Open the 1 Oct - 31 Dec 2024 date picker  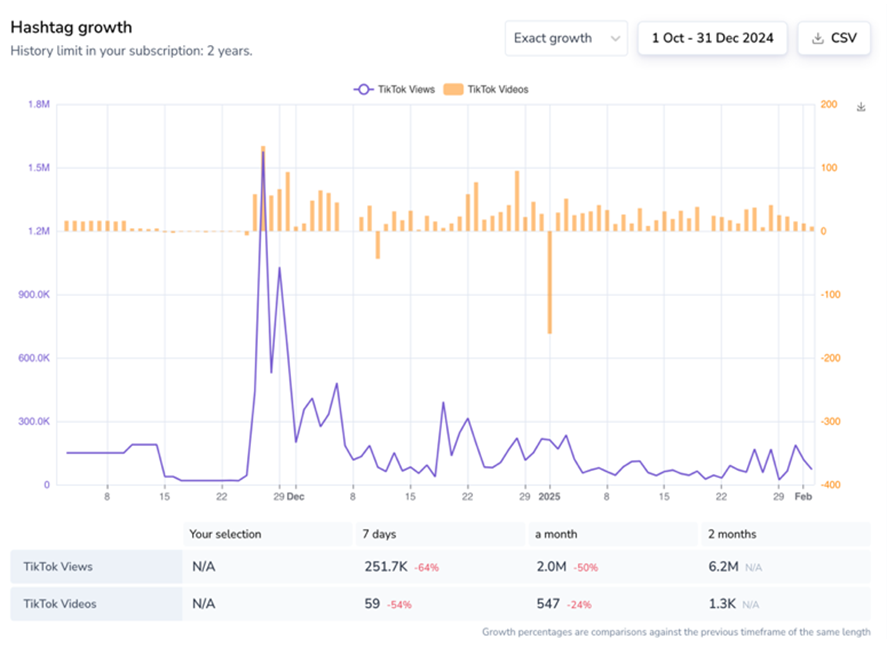click(712, 39)
